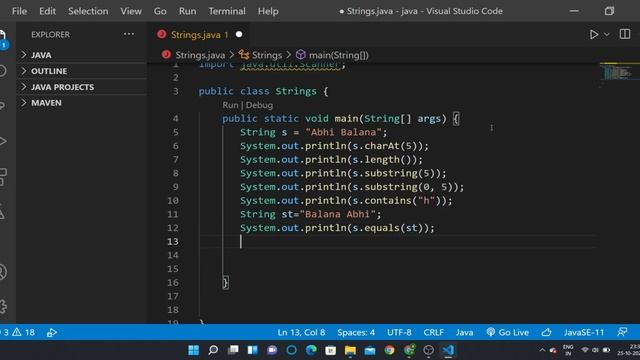Screen dimensions: 640x360
Task: Click the debug launch icon in status bar
Action: [52, 332]
